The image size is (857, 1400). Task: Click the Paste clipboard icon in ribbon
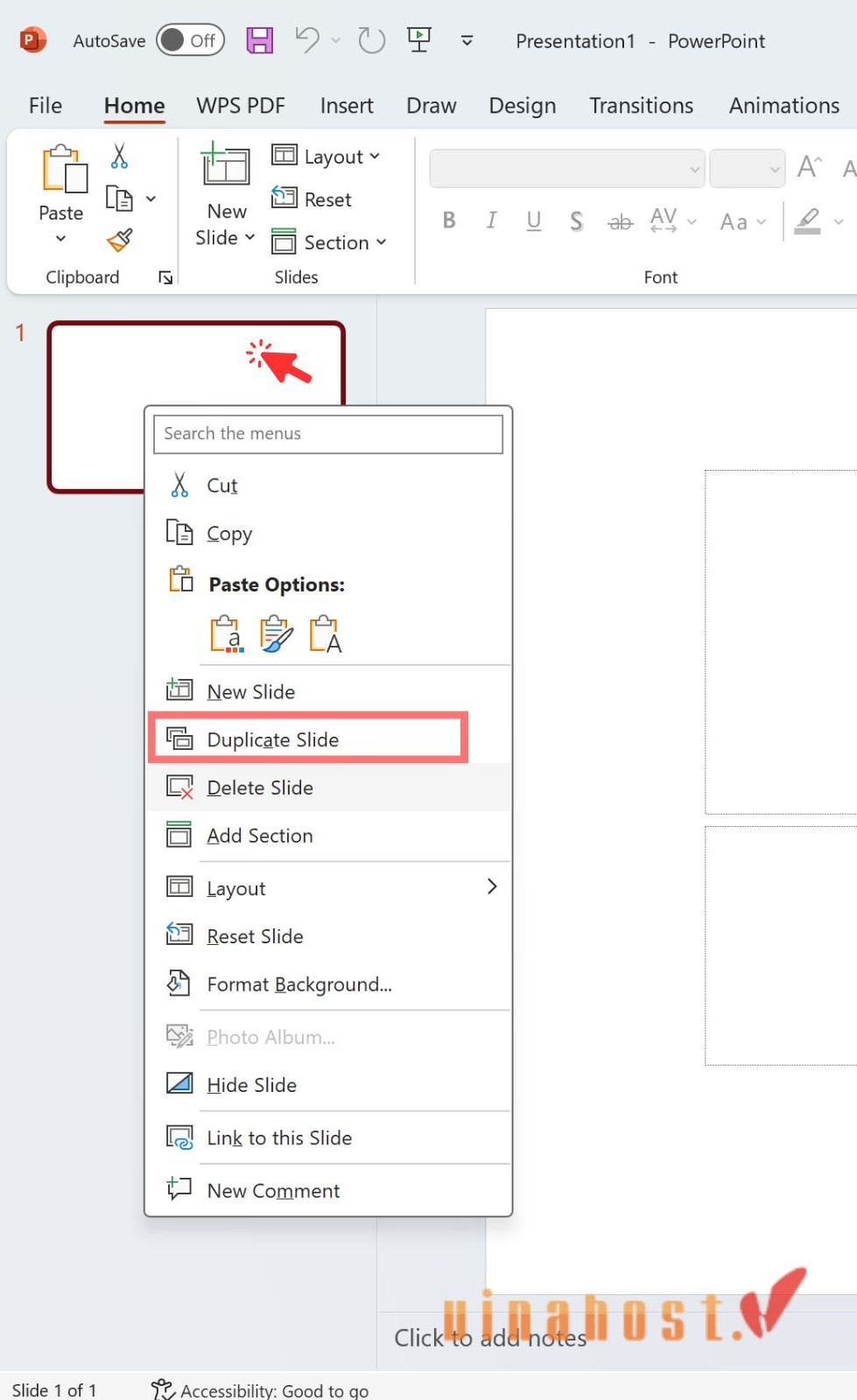63,169
